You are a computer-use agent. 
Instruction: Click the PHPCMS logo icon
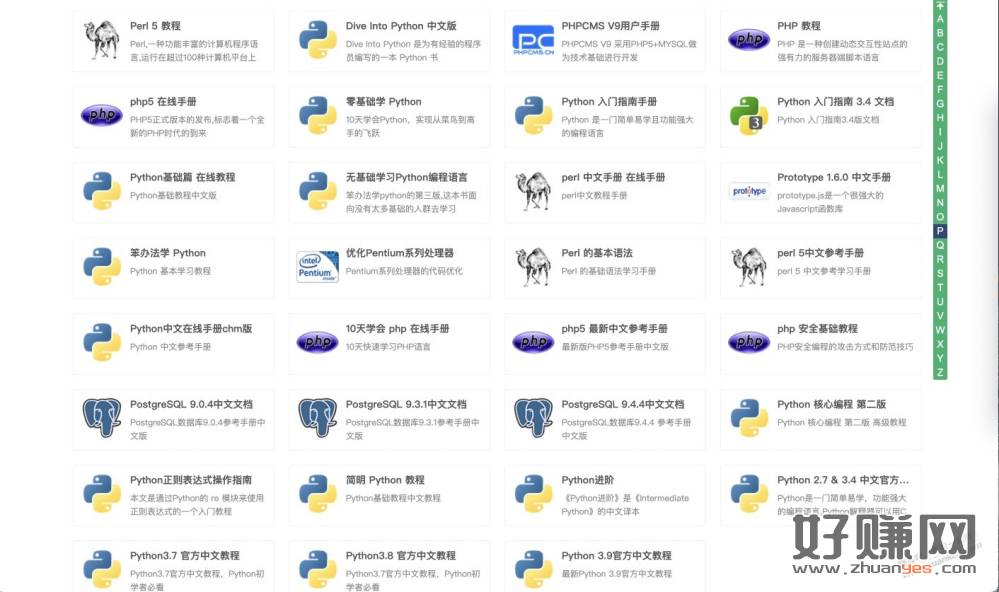tap(533, 40)
